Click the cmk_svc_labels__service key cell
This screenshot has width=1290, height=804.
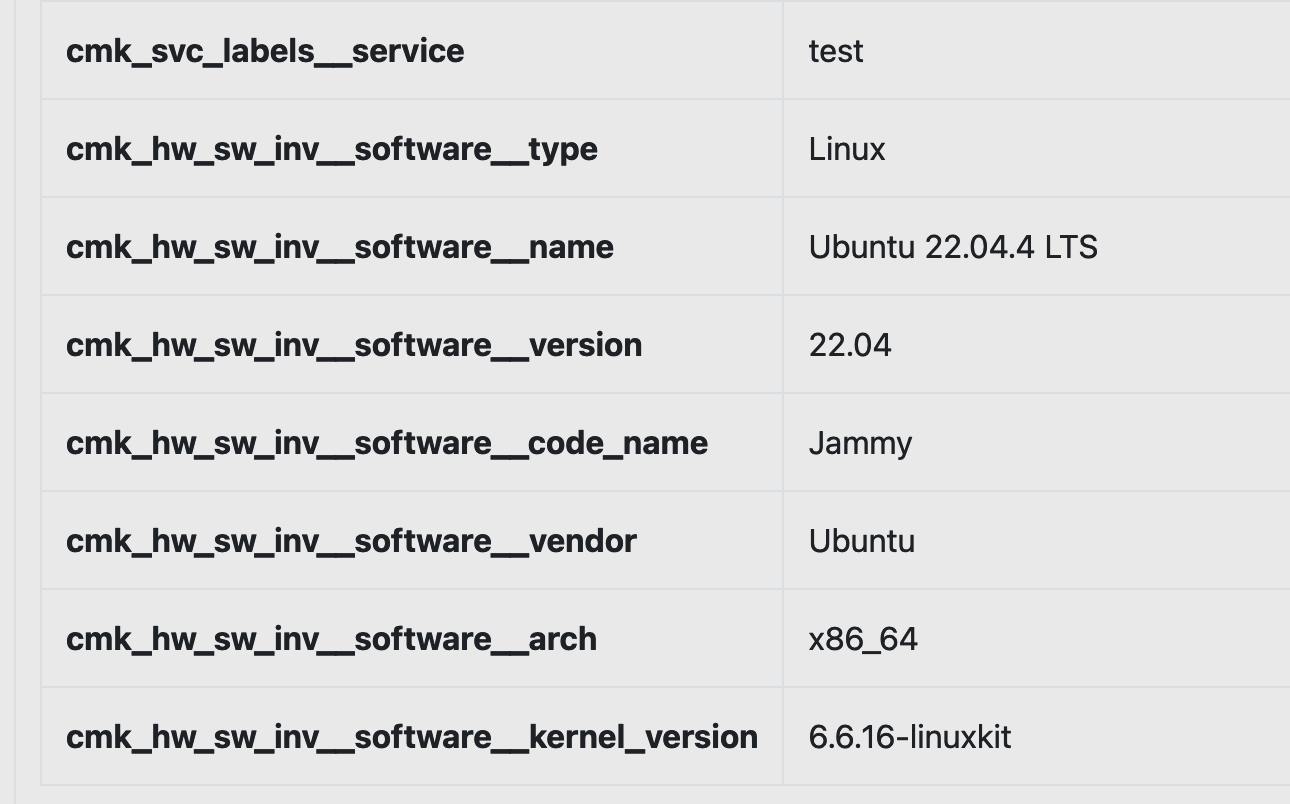tap(265, 51)
